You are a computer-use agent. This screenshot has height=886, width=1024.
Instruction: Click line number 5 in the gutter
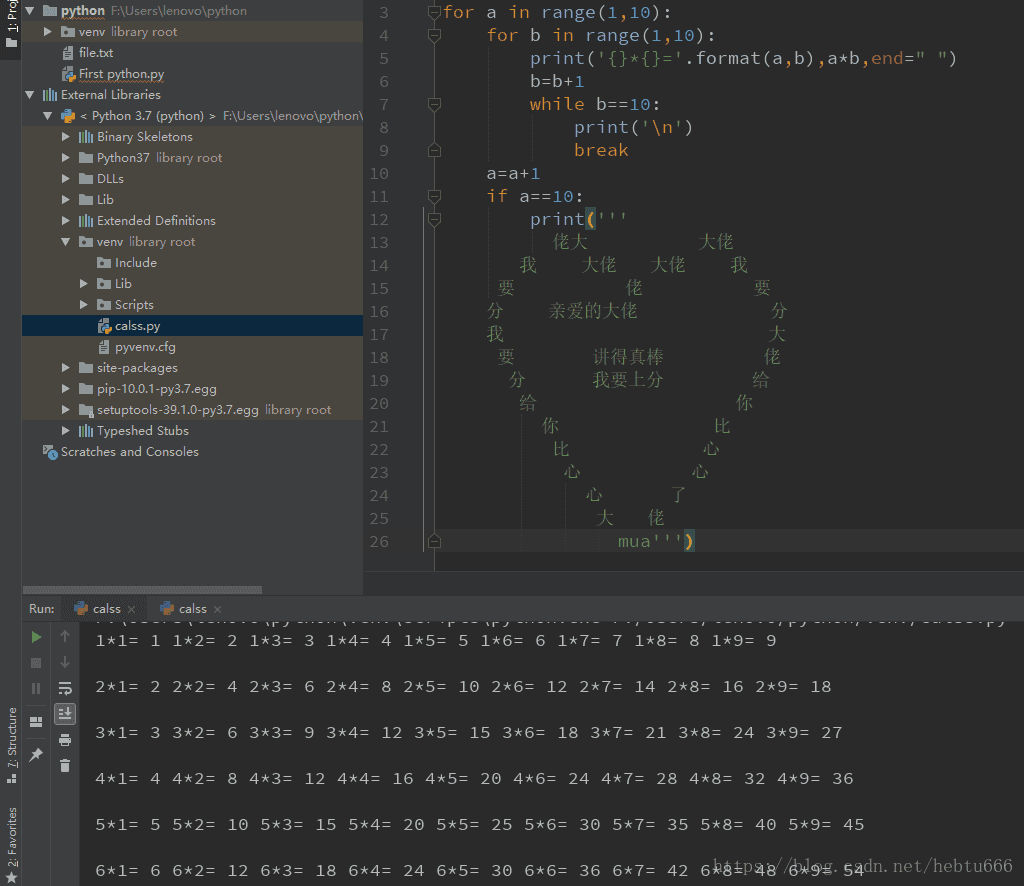coord(383,58)
